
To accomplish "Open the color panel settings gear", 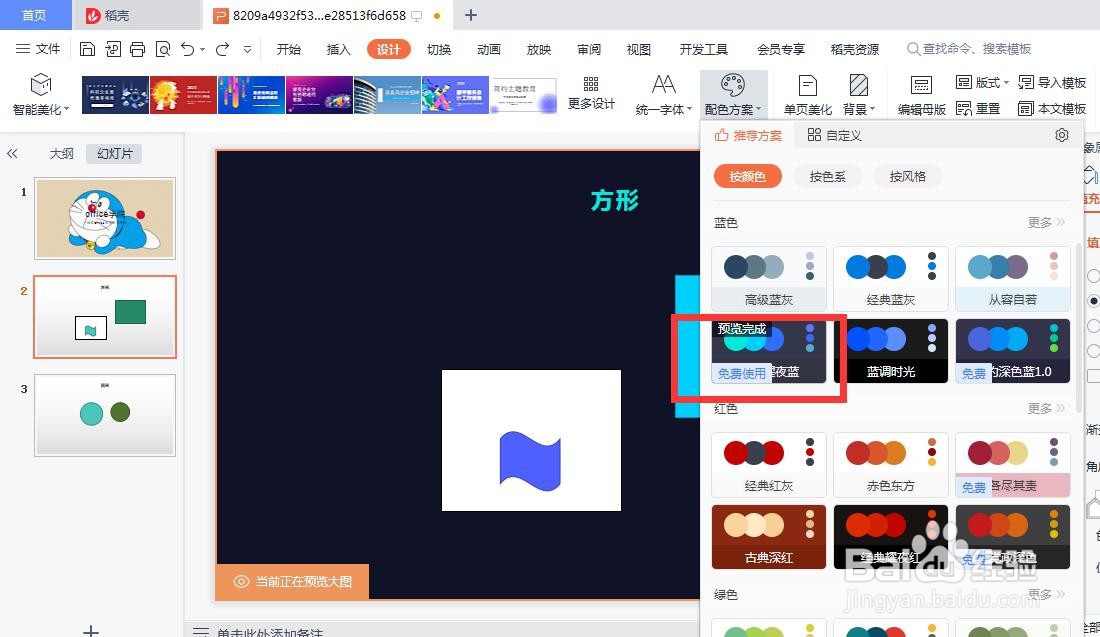I will (1062, 135).
